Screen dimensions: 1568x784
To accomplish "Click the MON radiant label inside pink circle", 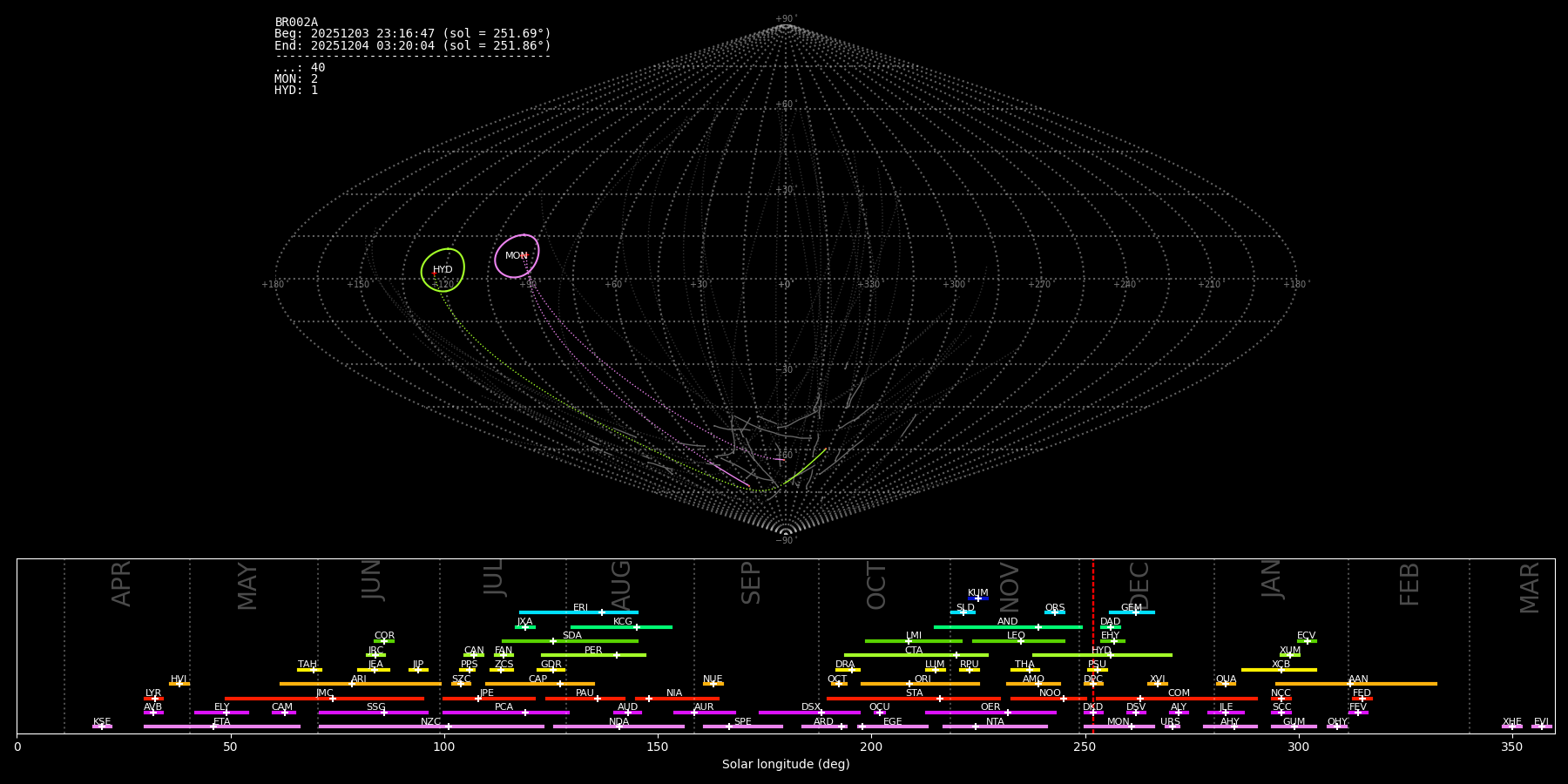I will [516, 256].
